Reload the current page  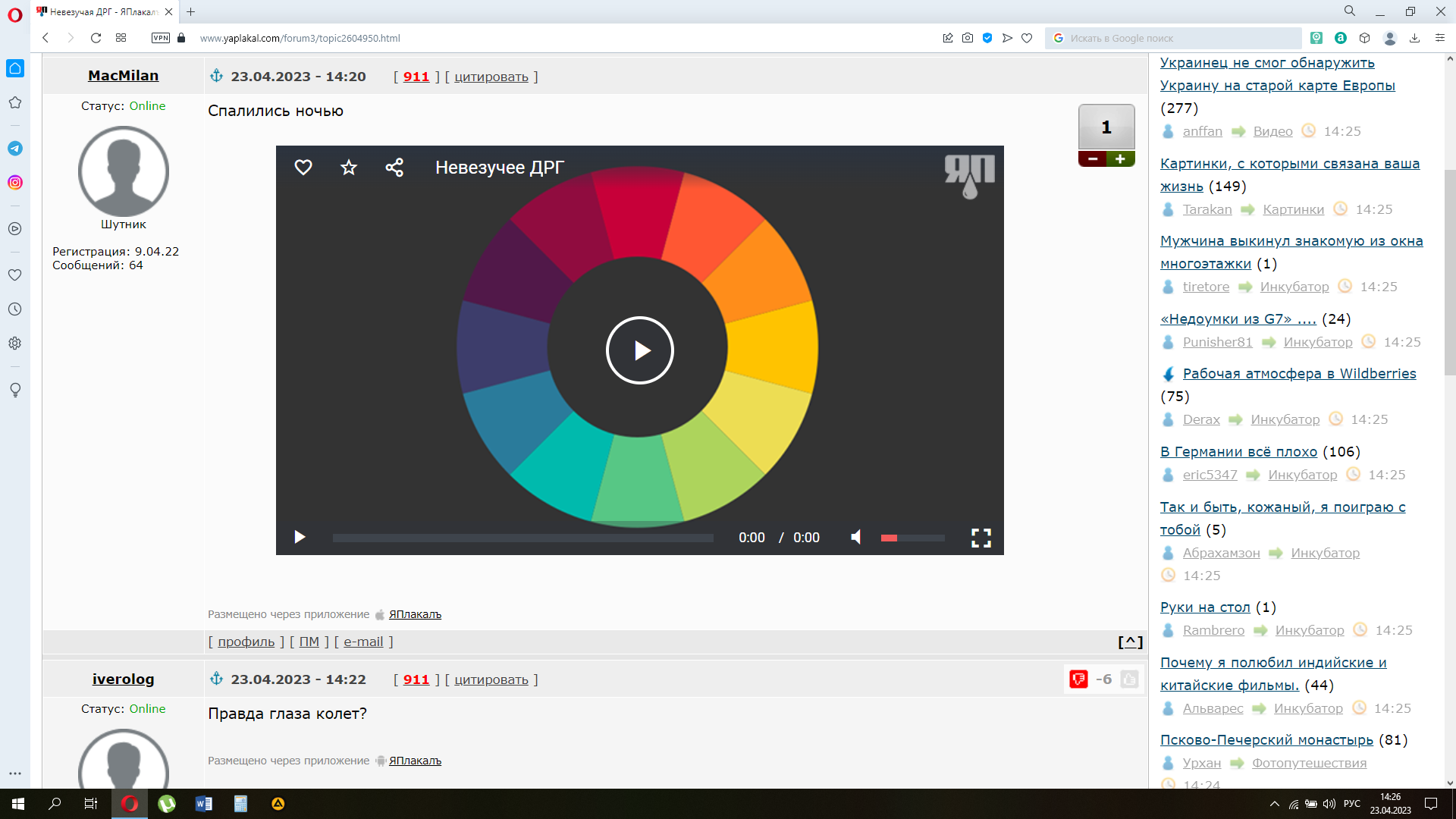coord(96,38)
